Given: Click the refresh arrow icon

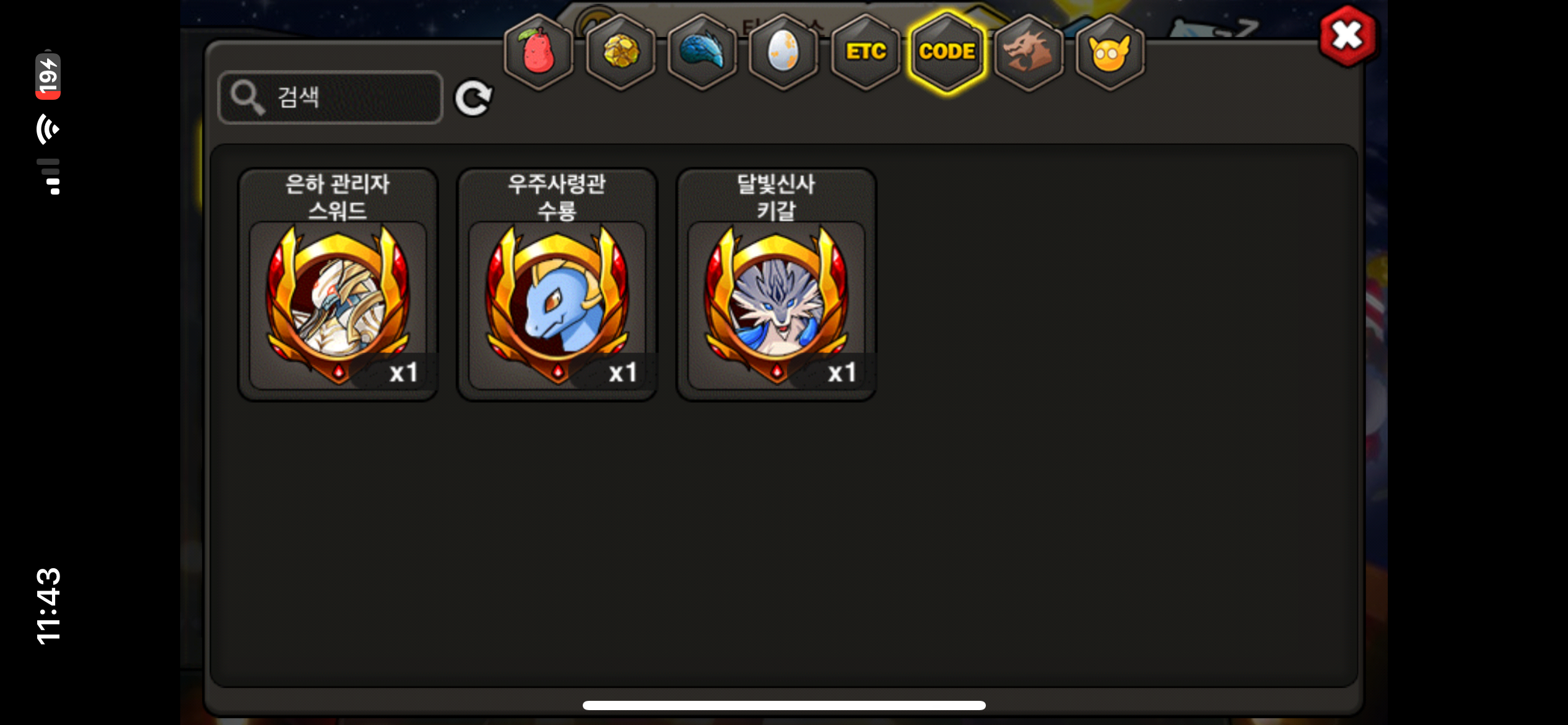Looking at the screenshot, I should (473, 98).
